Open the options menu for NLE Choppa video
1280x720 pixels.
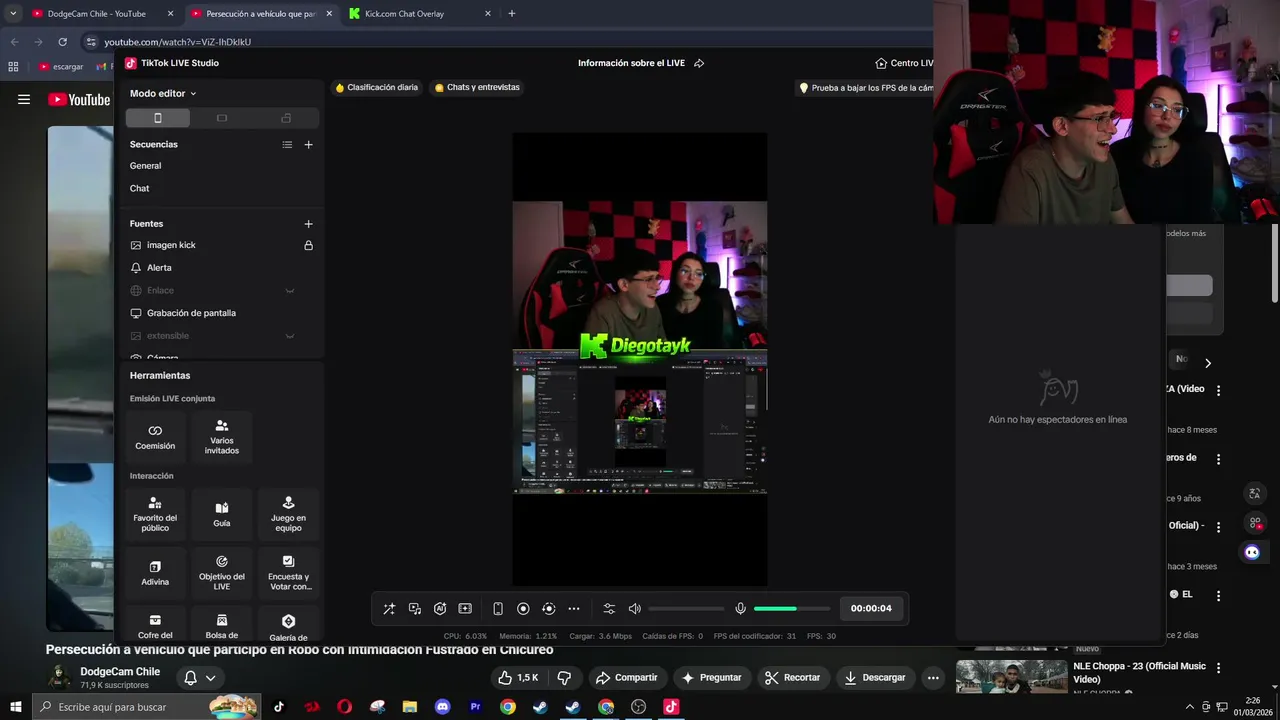1218,667
